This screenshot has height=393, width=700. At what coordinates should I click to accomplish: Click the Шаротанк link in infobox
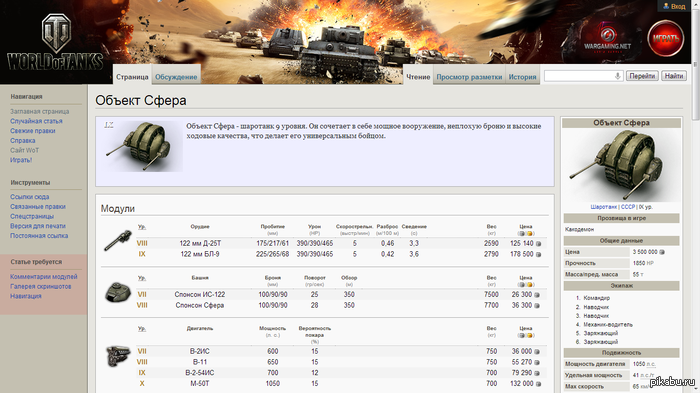pos(604,207)
